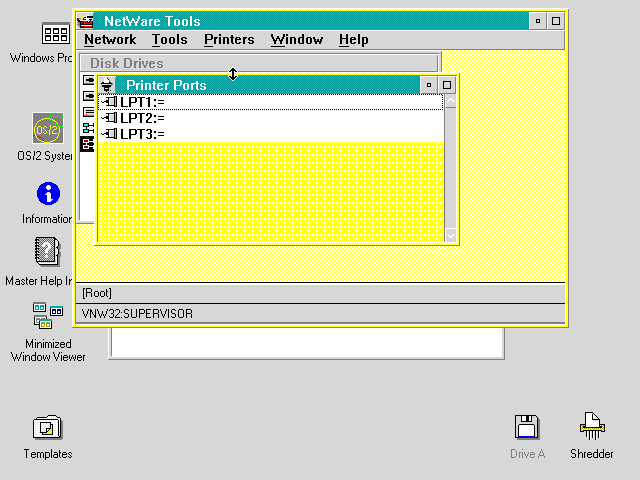Click the cyan network tree icon in Disk Drives
Viewport: 640px width, 480px height.
tap(88, 128)
